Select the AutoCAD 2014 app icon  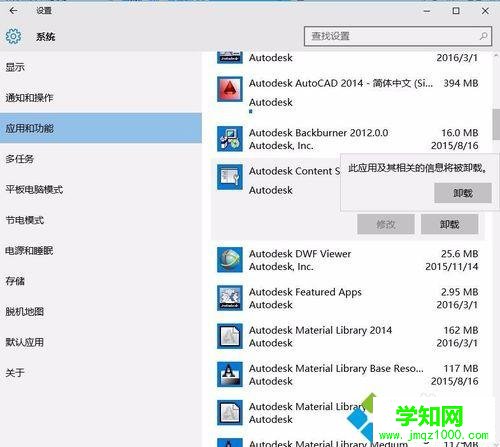click(x=230, y=89)
